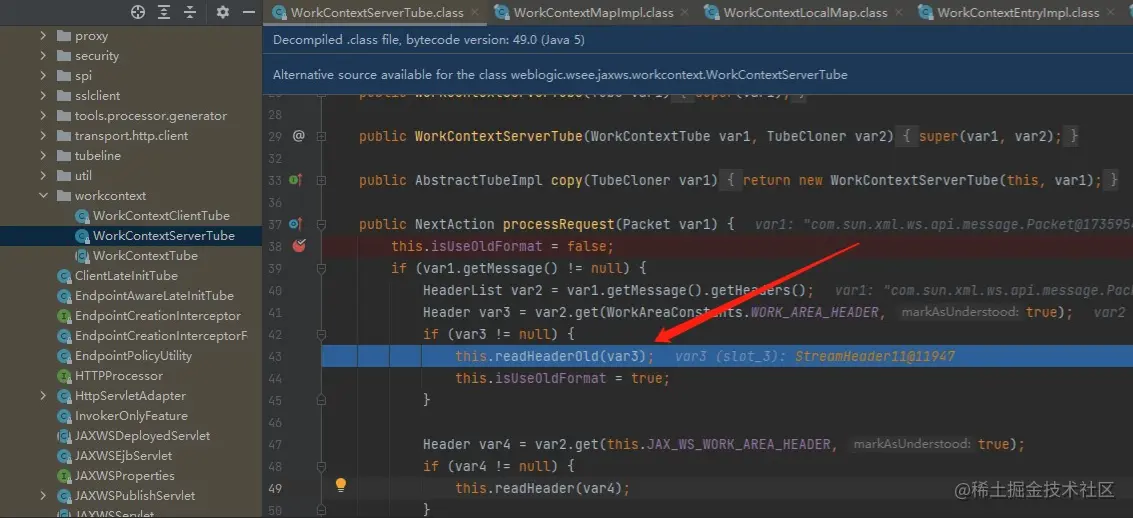Click the folder icon of the workcontext package
This screenshot has height=518, width=1133.
pos(64,196)
